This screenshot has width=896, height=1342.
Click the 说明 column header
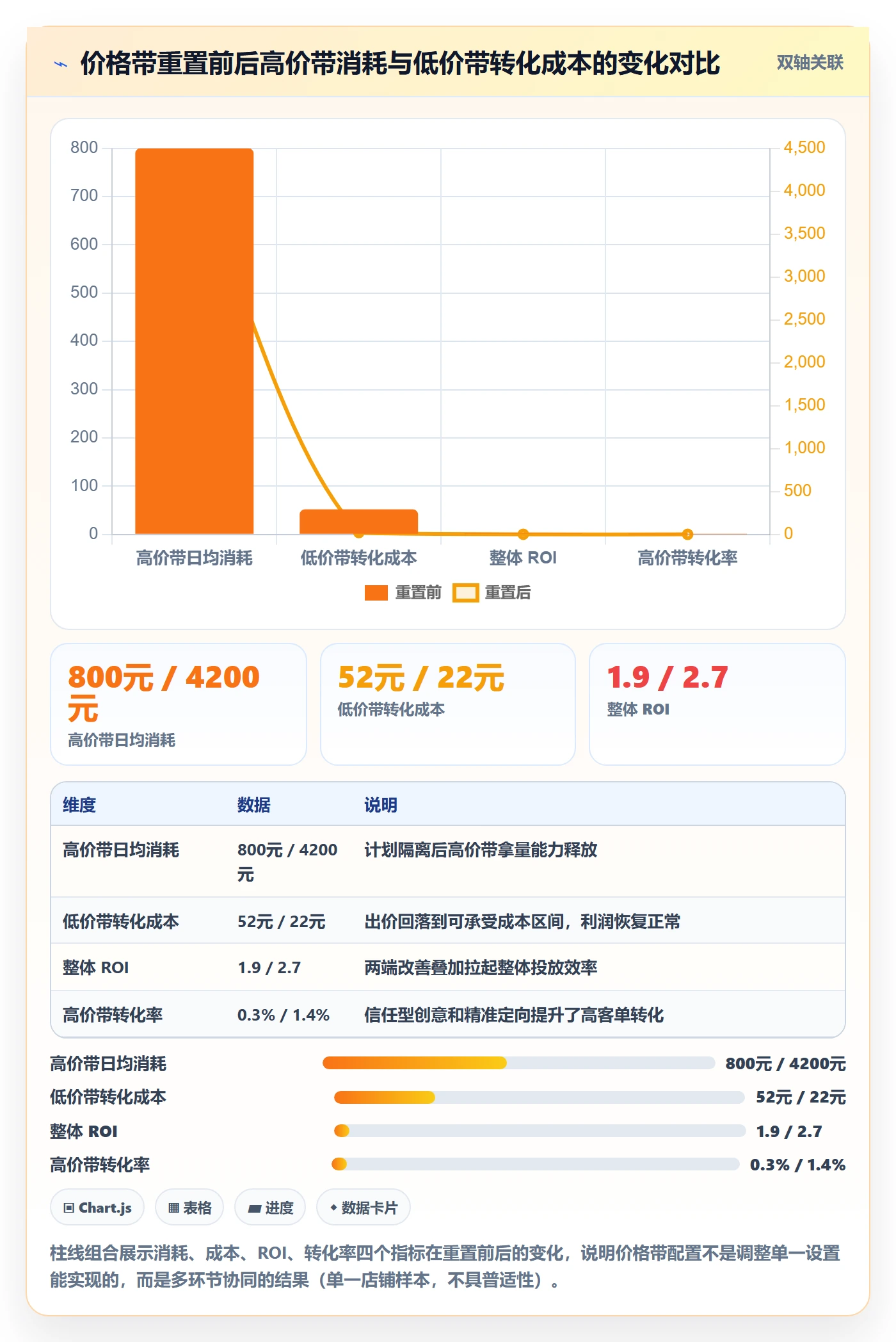coord(381,805)
